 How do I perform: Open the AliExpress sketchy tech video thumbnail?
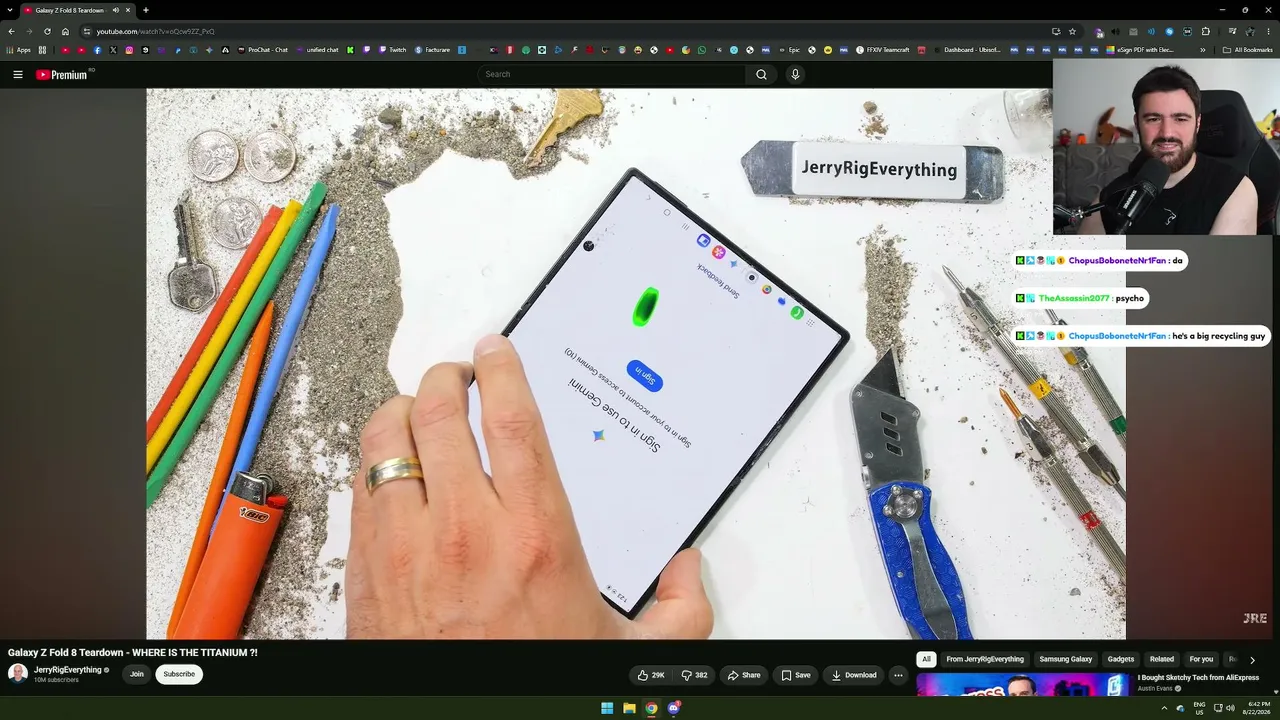coord(1024,684)
